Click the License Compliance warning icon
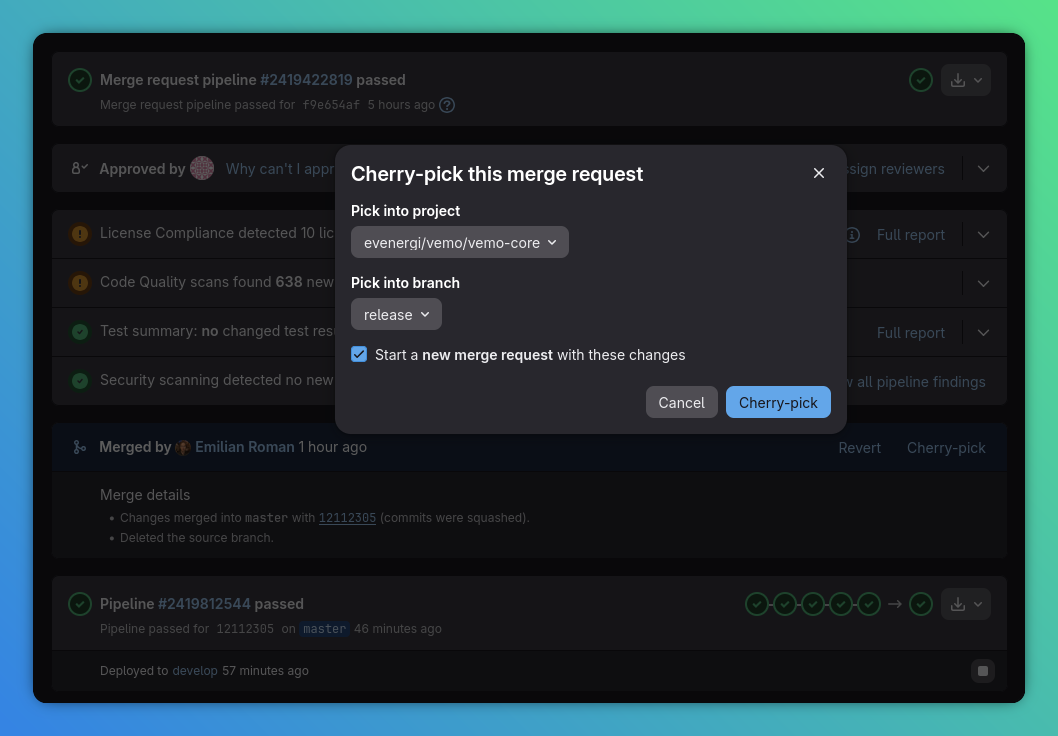 click(80, 233)
